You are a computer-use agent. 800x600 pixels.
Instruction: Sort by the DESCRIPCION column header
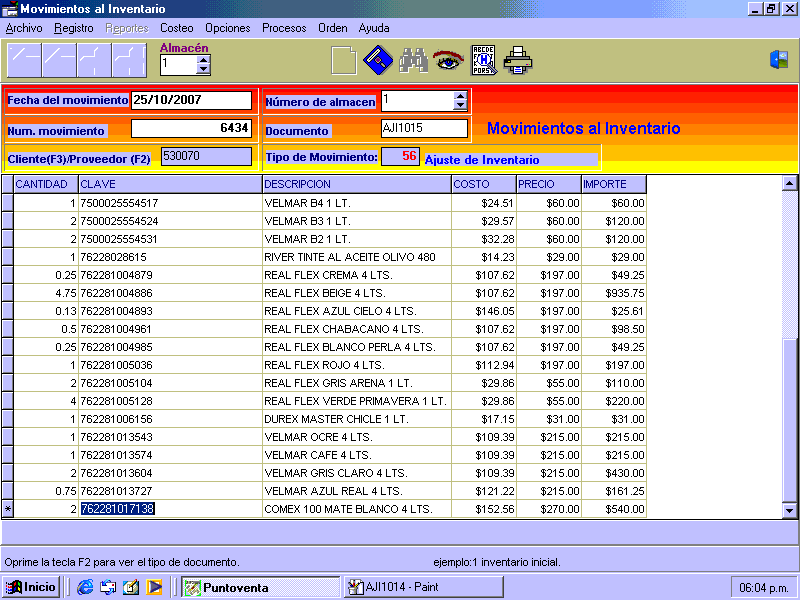(356, 184)
